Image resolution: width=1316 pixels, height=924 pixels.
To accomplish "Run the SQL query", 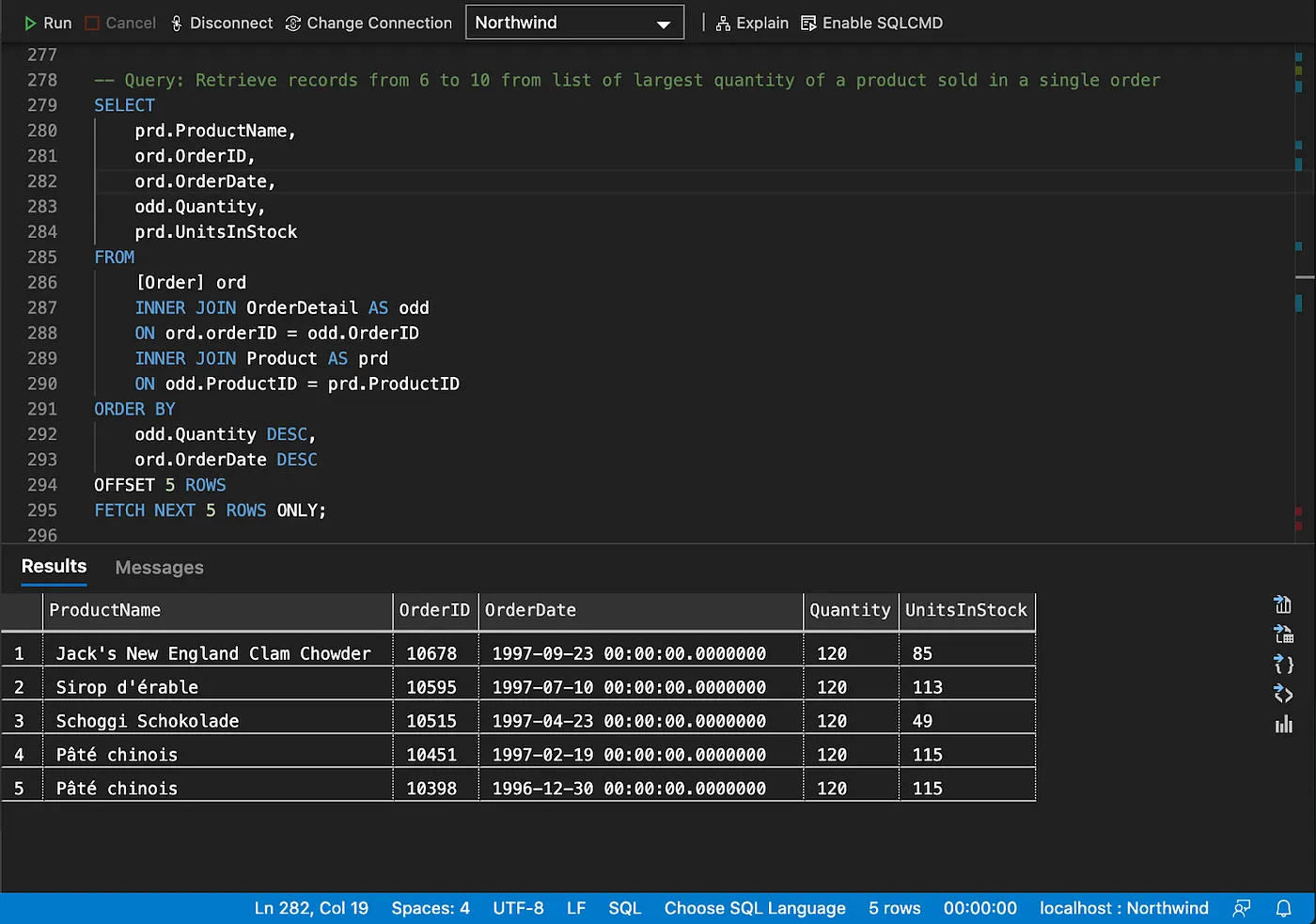I will point(47,23).
